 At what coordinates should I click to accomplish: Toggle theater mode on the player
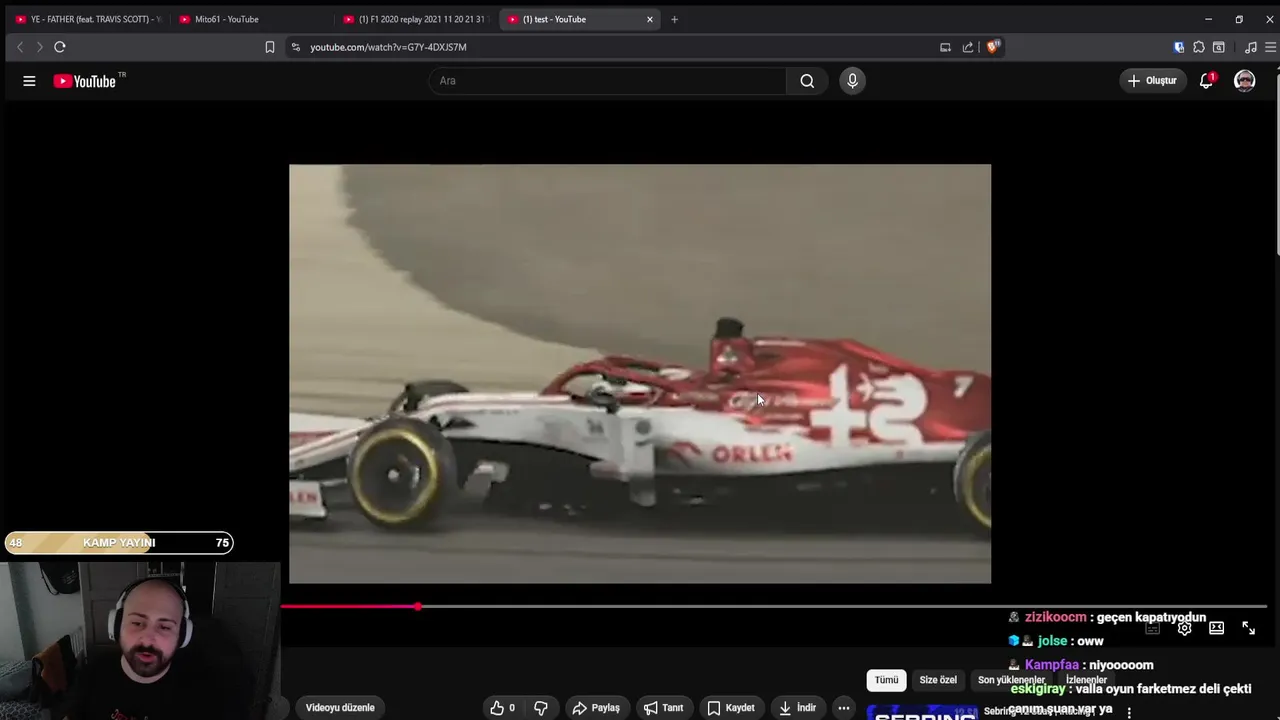tap(1216, 628)
